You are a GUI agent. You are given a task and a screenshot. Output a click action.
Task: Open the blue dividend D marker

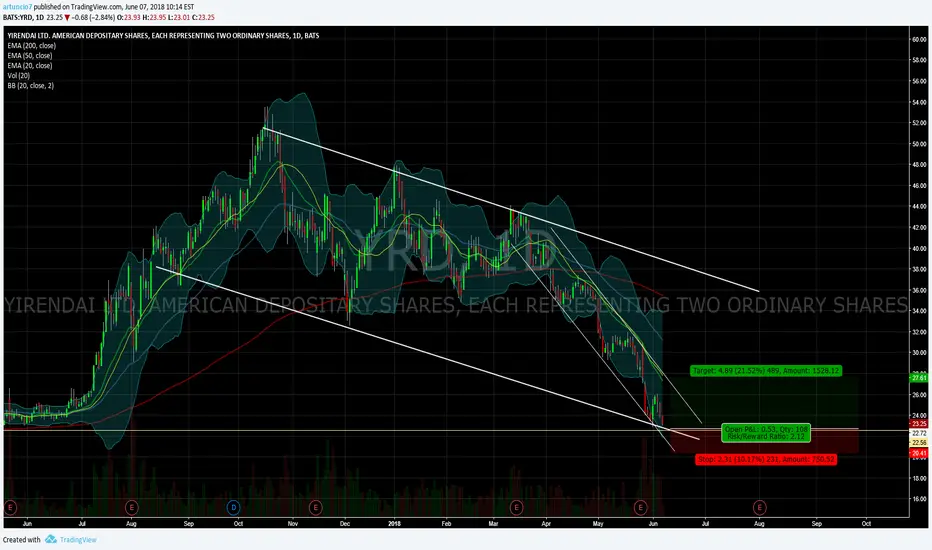[234, 507]
